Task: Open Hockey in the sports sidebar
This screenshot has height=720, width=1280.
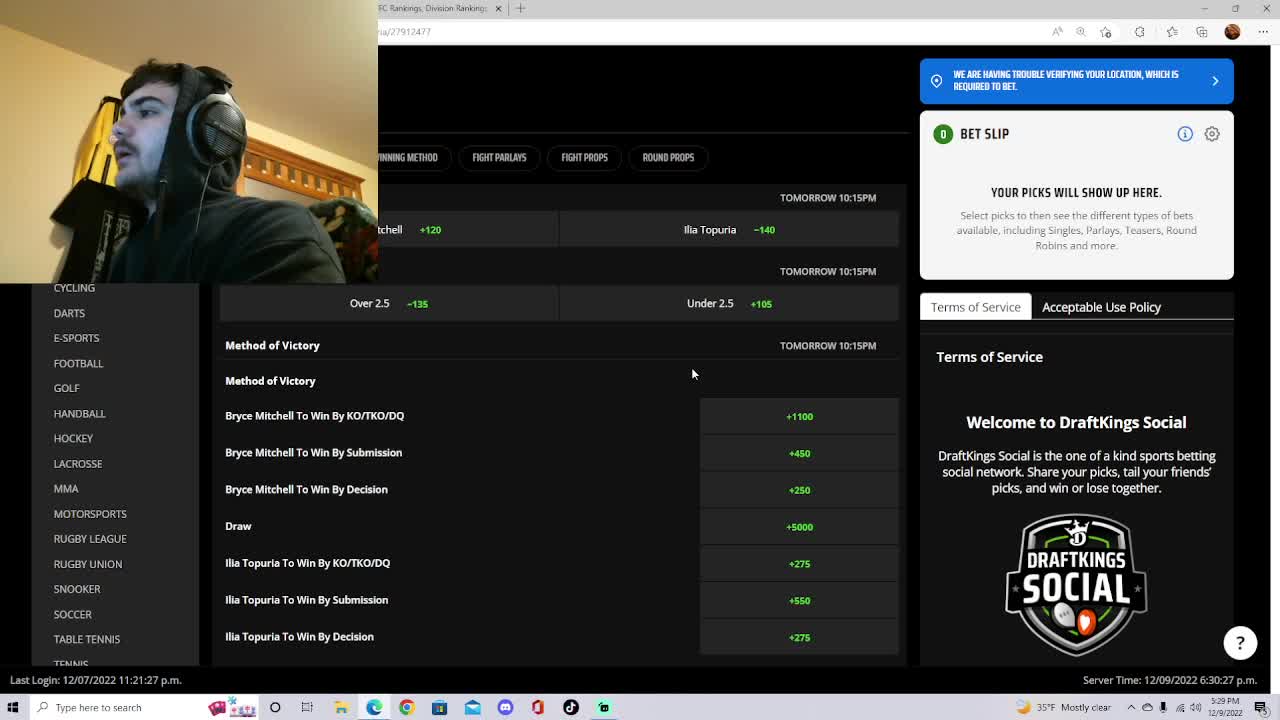Action: [73, 438]
